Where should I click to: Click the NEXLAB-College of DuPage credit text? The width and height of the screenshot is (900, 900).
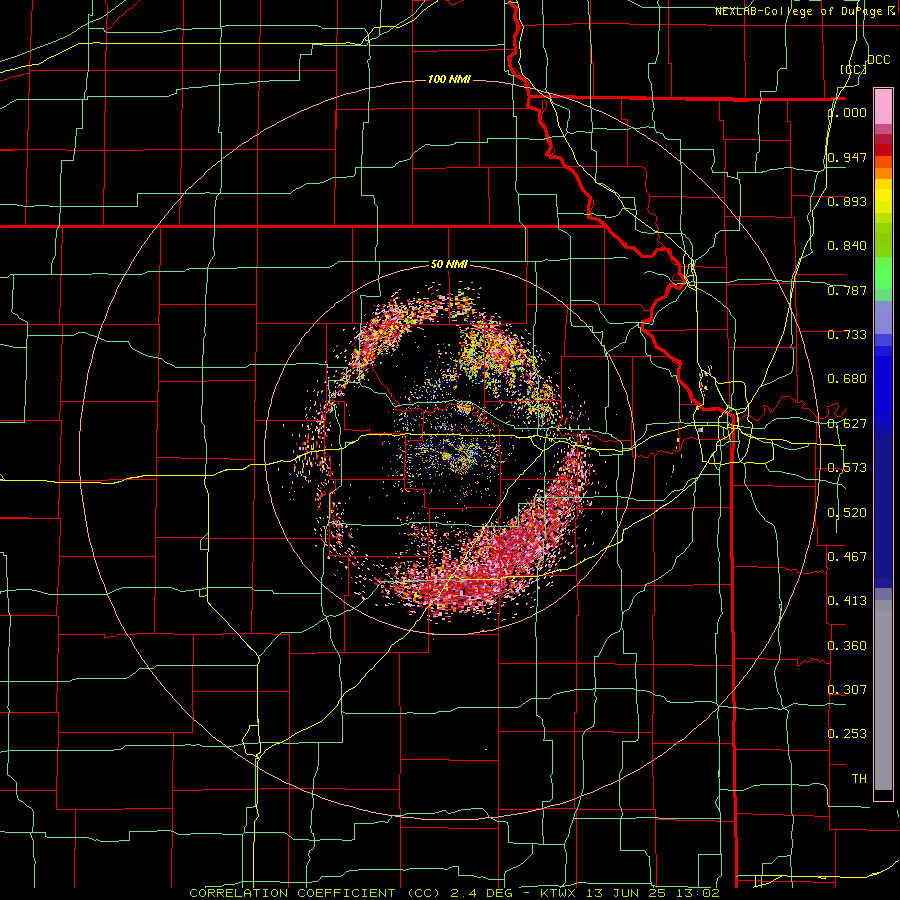click(800, 11)
